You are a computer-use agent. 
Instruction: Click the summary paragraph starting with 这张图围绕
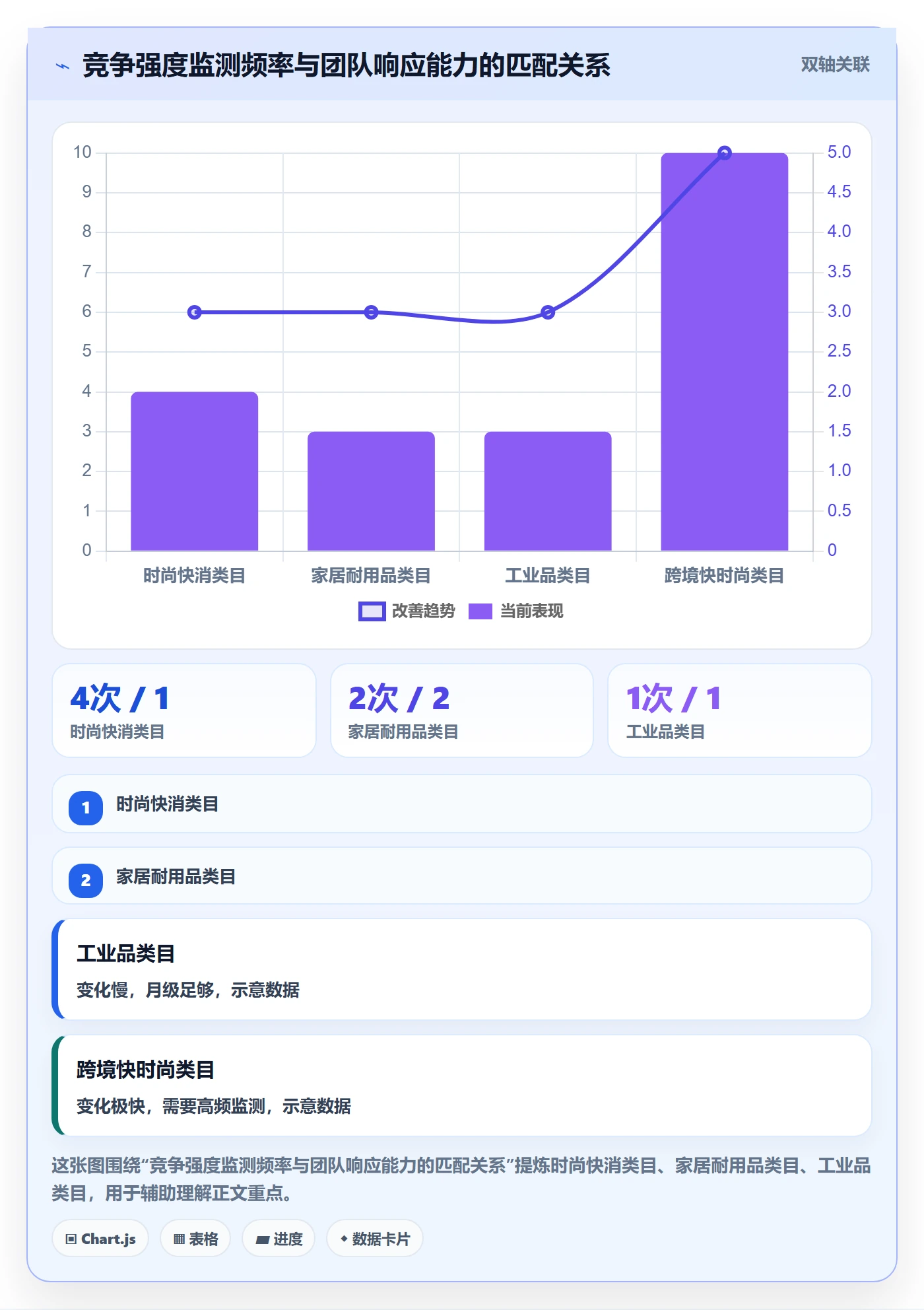click(x=461, y=1179)
